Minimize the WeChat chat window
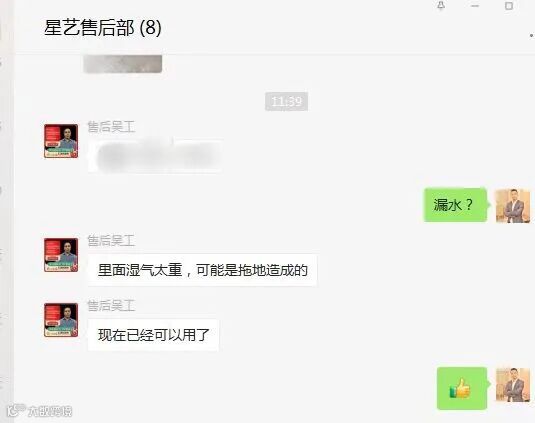 pyautogui.click(x=475, y=5)
